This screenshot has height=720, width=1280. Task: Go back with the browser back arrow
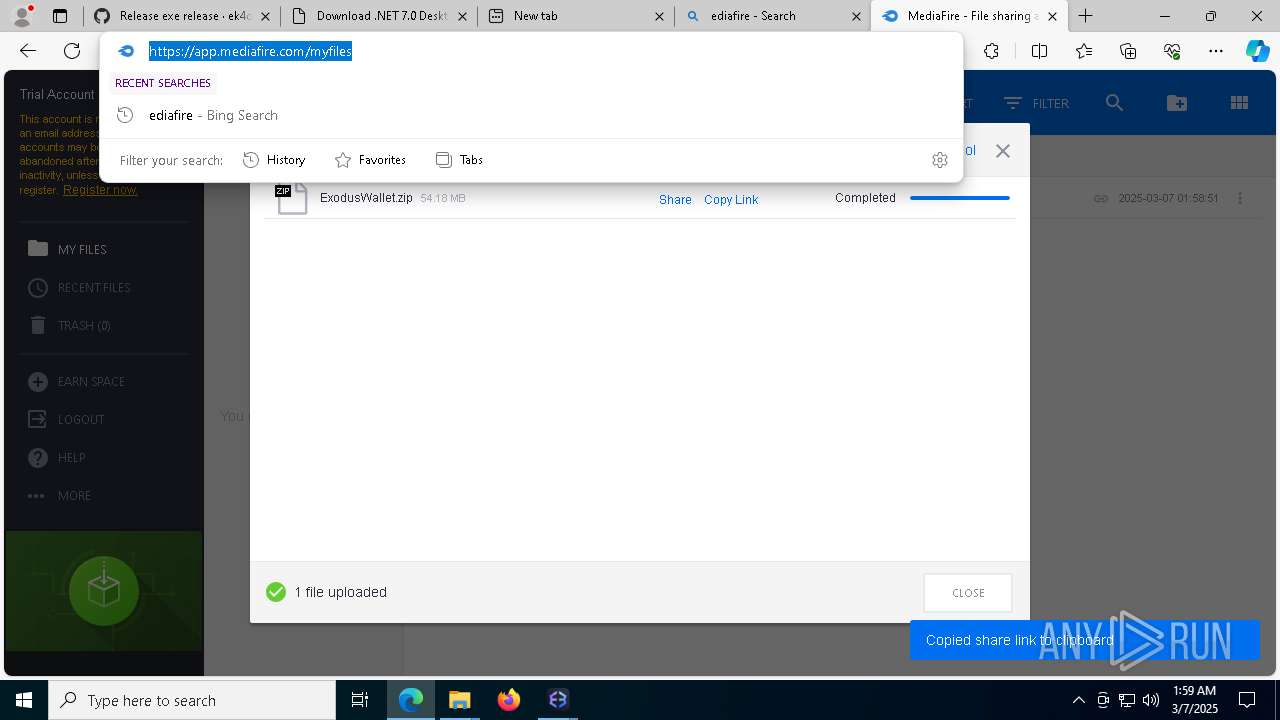[x=28, y=51]
